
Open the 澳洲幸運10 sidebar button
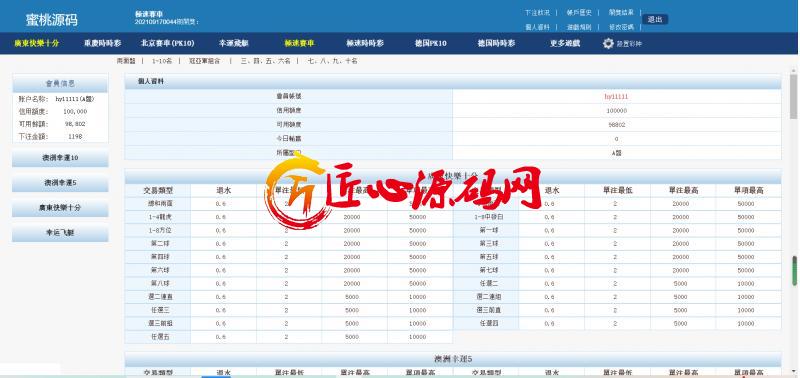(60, 158)
